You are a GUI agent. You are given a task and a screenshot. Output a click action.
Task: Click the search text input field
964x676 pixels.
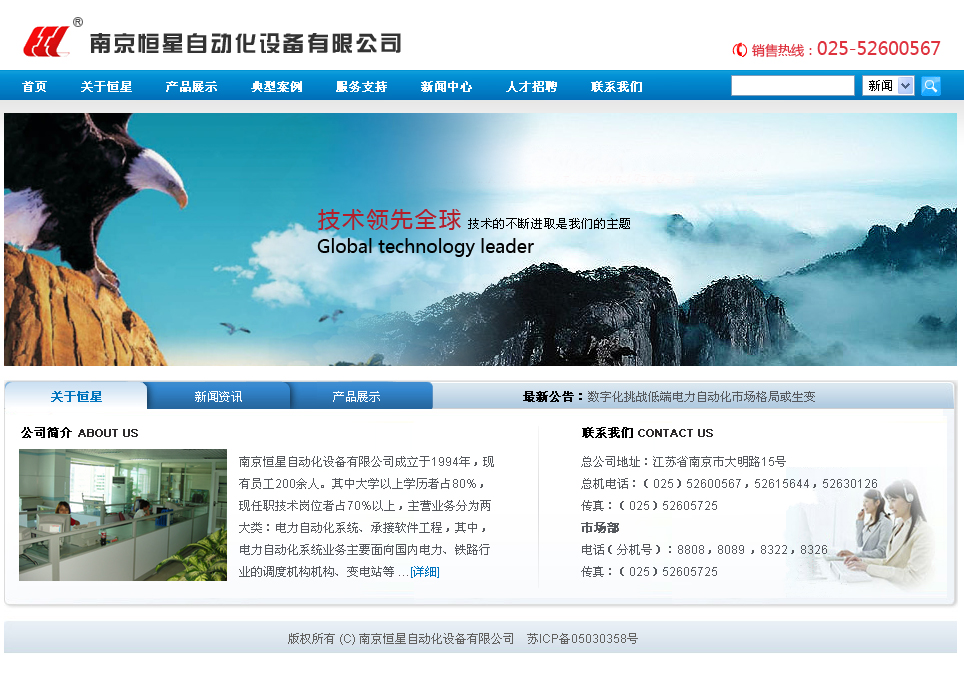click(x=792, y=86)
